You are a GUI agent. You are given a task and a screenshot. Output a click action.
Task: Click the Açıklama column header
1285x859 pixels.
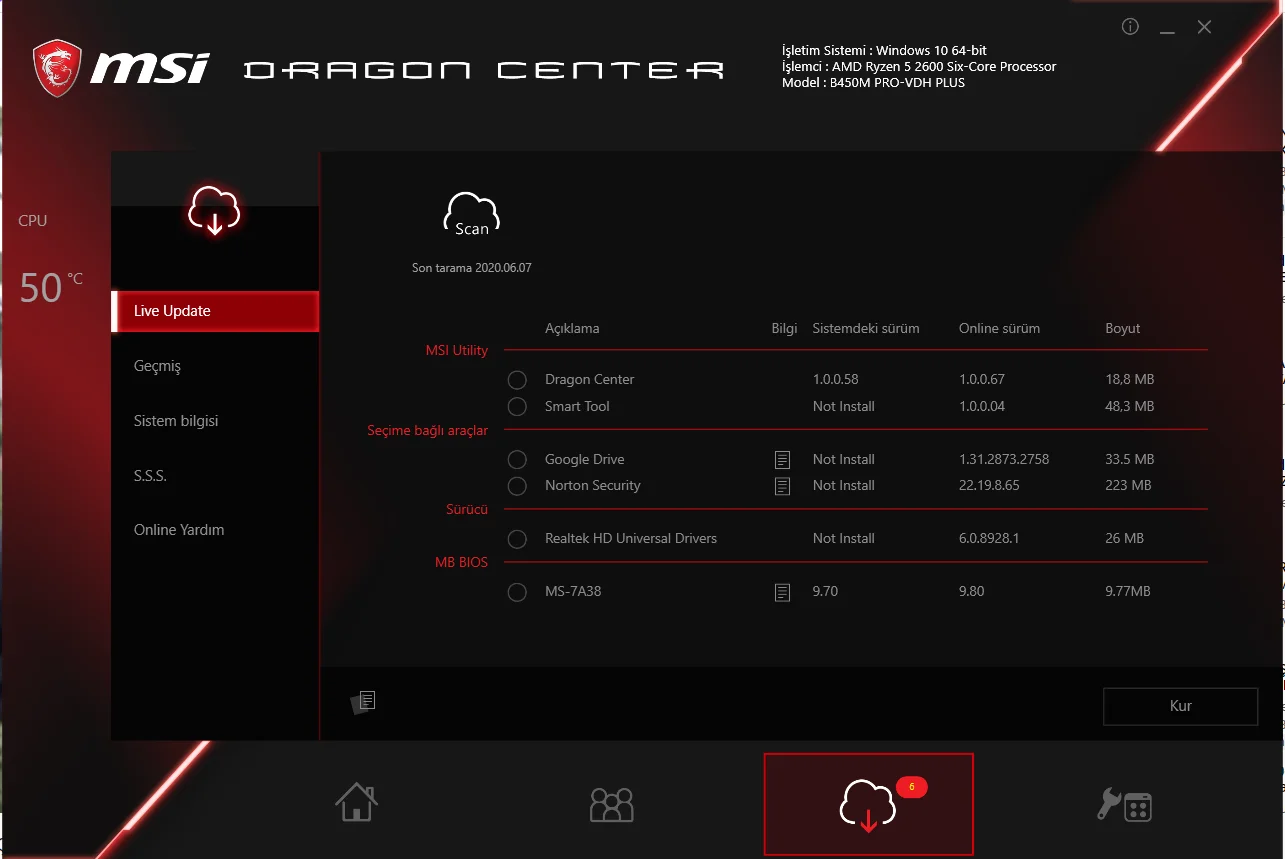pos(572,329)
